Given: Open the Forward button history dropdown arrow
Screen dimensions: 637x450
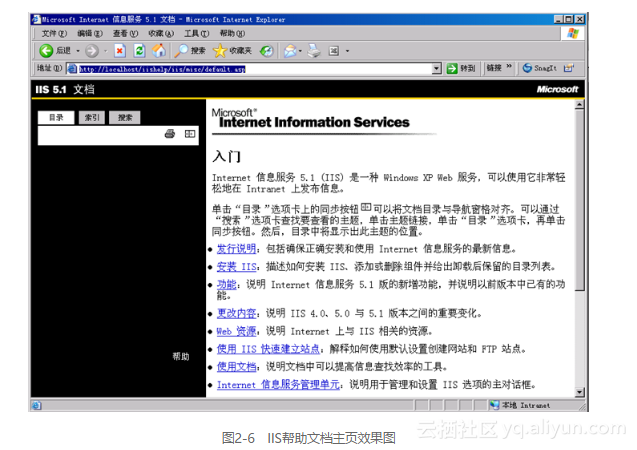Looking at the screenshot, I should pos(105,51).
